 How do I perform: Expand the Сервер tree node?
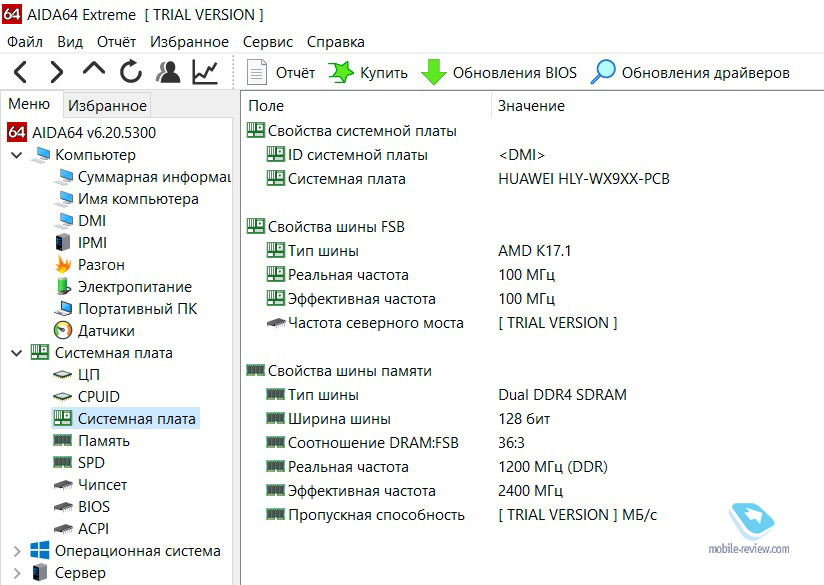coord(17,573)
